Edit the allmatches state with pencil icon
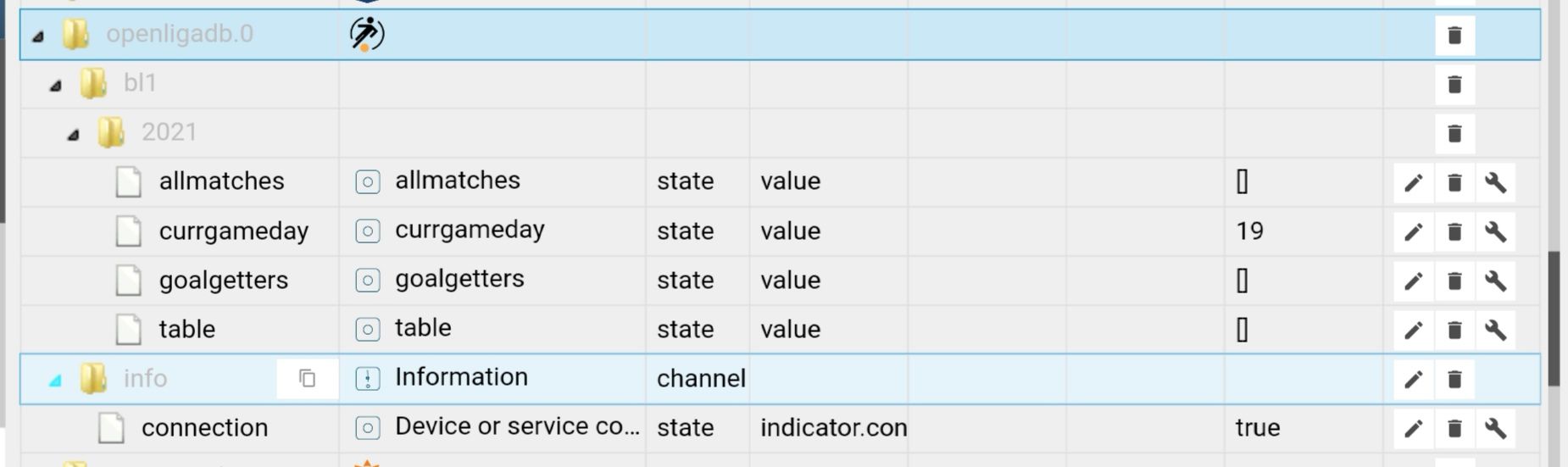This screenshot has height=467, width=1568. (1413, 183)
